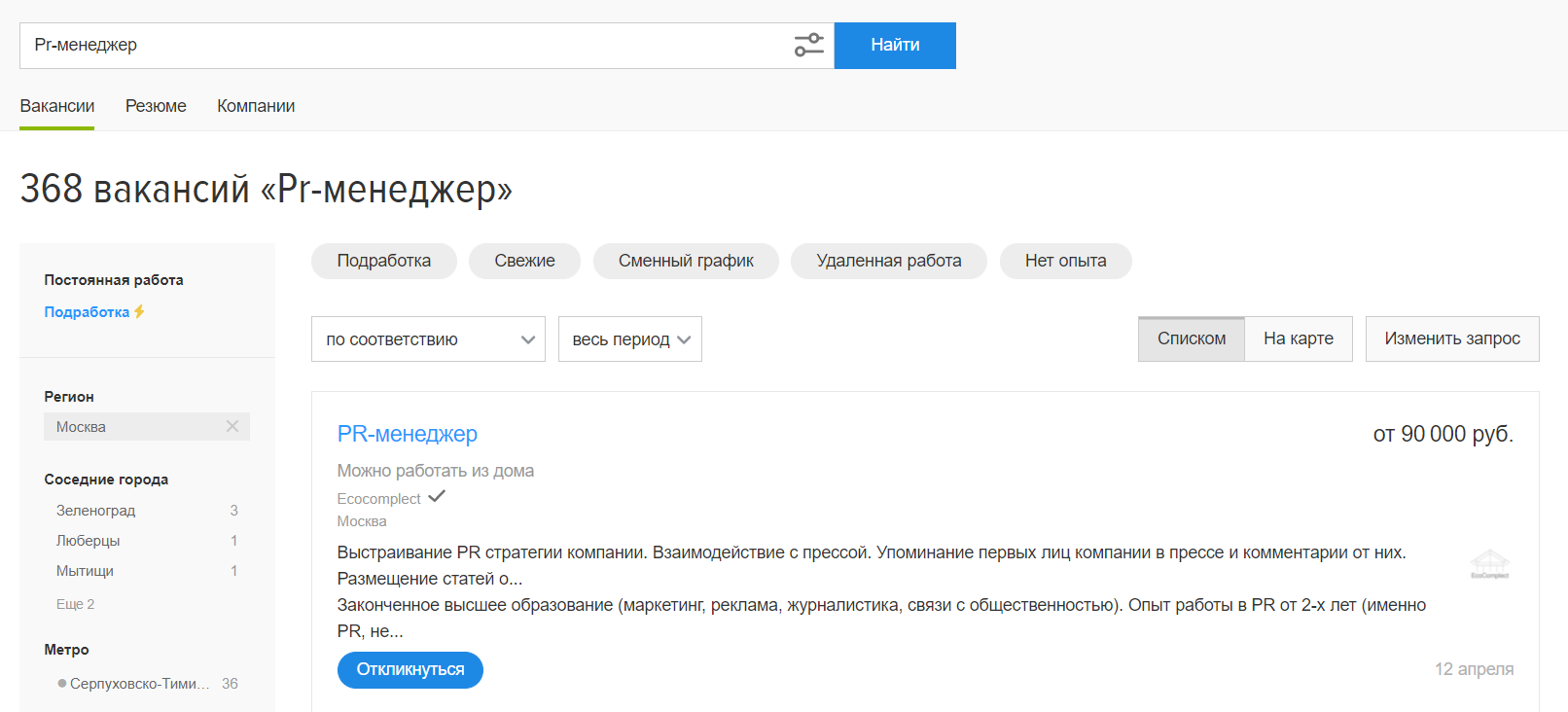This screenshot has width=1568, height=712.
Task: Click the Москва region field
Action: (147, 426)
